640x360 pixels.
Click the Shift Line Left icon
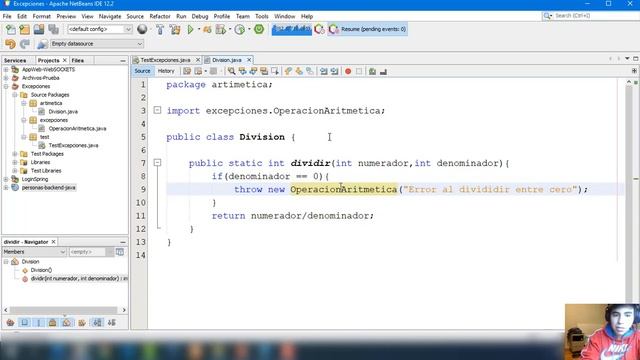(x=324, y=71)
